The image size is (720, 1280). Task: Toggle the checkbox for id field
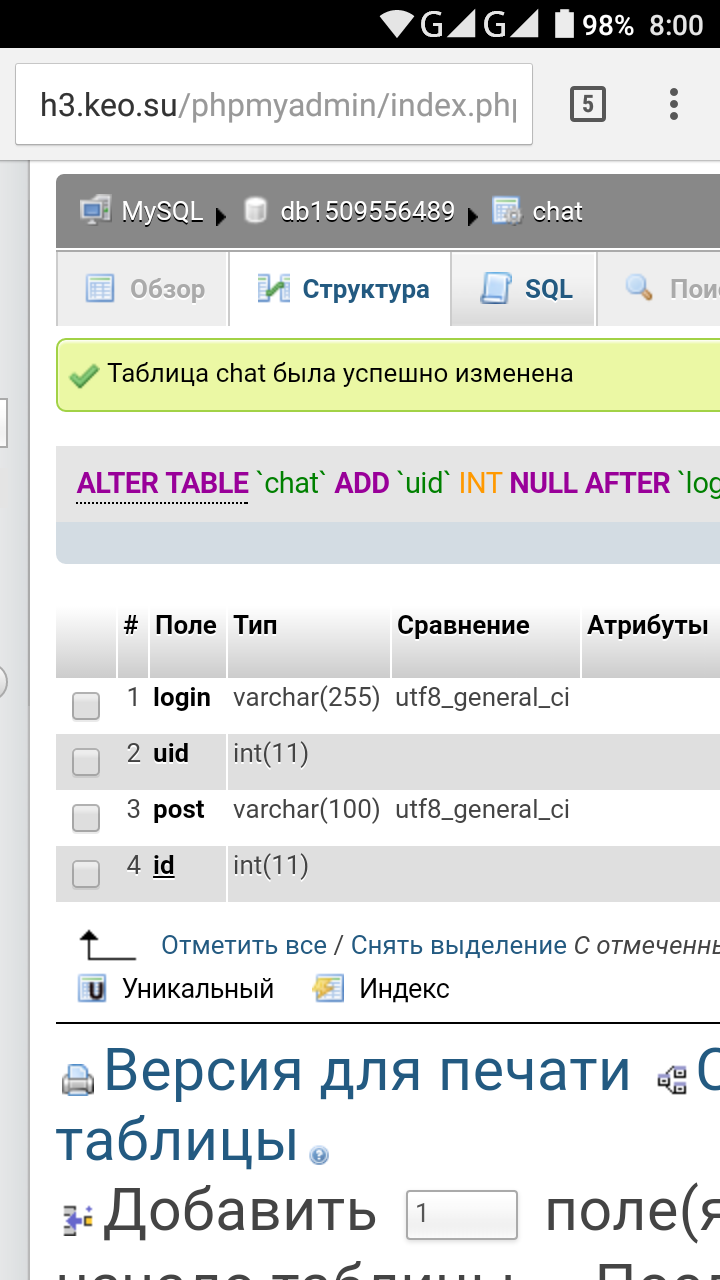pos(86,874)
